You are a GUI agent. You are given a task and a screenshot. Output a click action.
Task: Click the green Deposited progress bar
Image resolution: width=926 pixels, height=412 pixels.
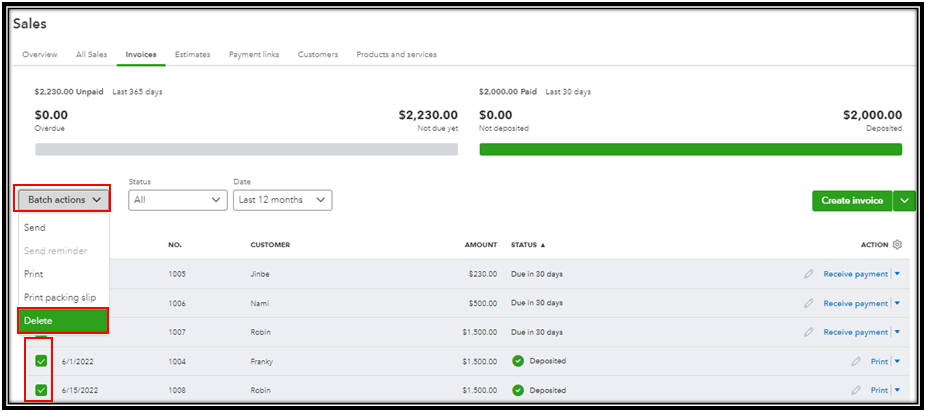(x=690, y=149)
